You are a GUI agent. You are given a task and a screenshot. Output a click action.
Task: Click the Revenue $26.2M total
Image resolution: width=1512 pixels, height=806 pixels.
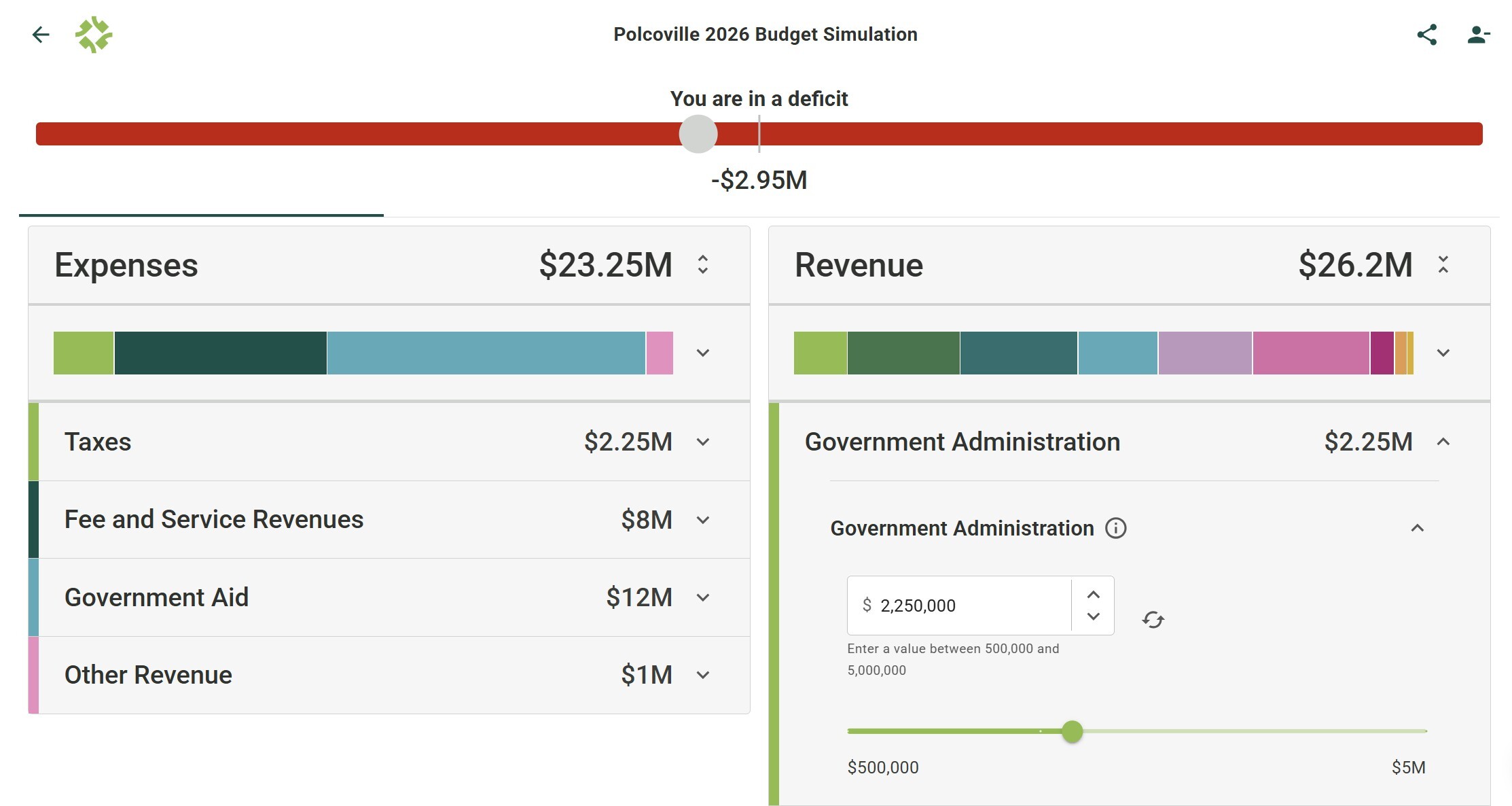(1355, 264)
